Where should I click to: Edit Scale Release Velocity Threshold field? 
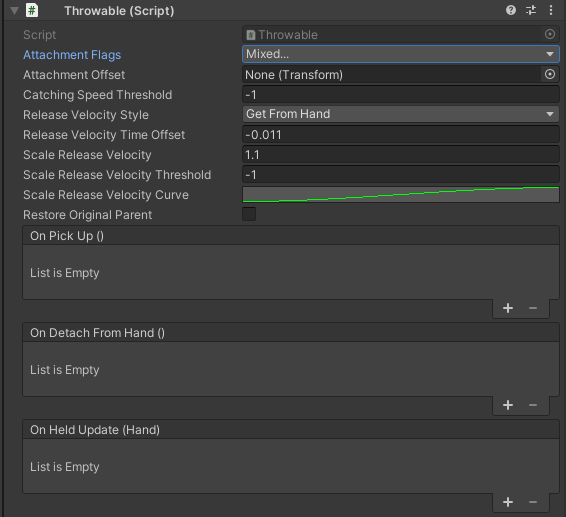click(401, 175)
